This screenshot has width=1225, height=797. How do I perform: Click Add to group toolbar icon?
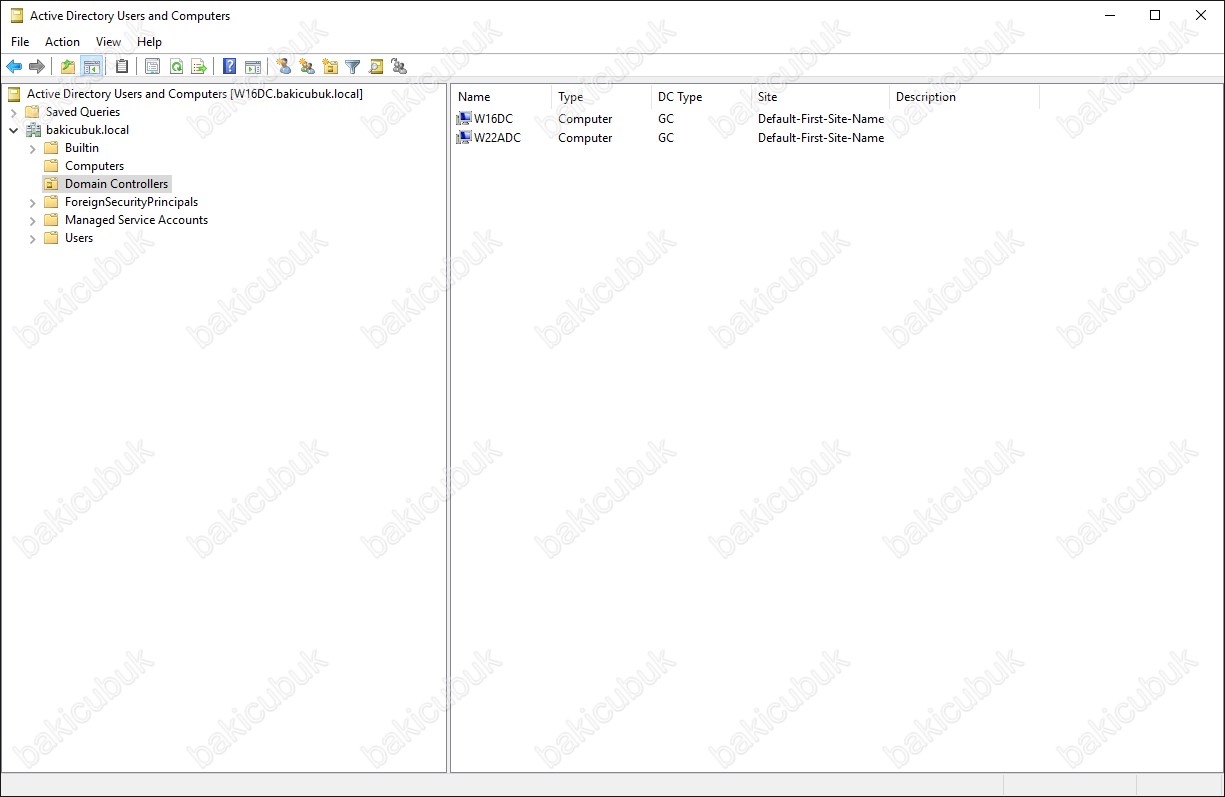point(399,67)
